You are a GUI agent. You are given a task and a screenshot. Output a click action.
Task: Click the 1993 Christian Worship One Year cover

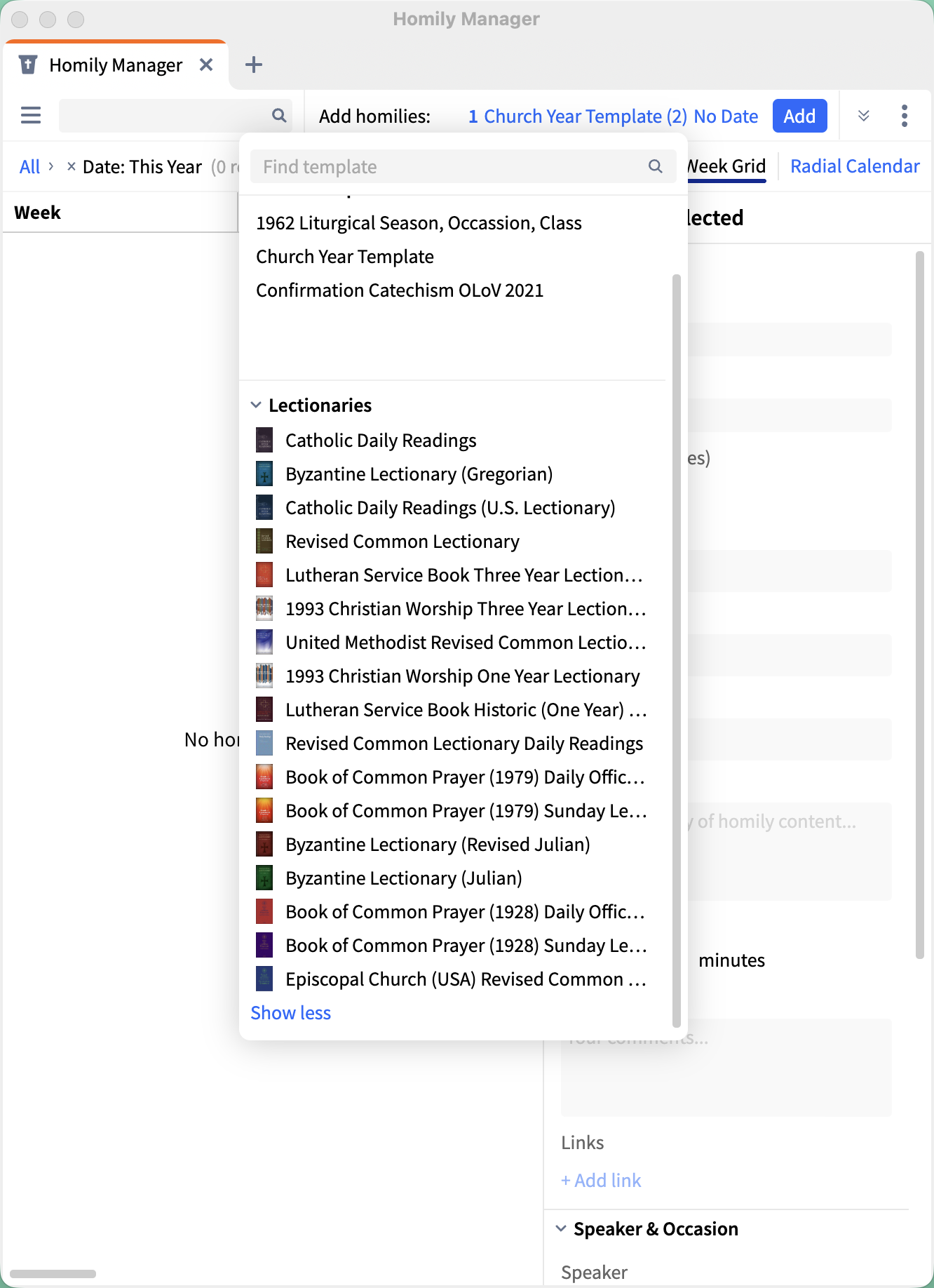[264, 676]
